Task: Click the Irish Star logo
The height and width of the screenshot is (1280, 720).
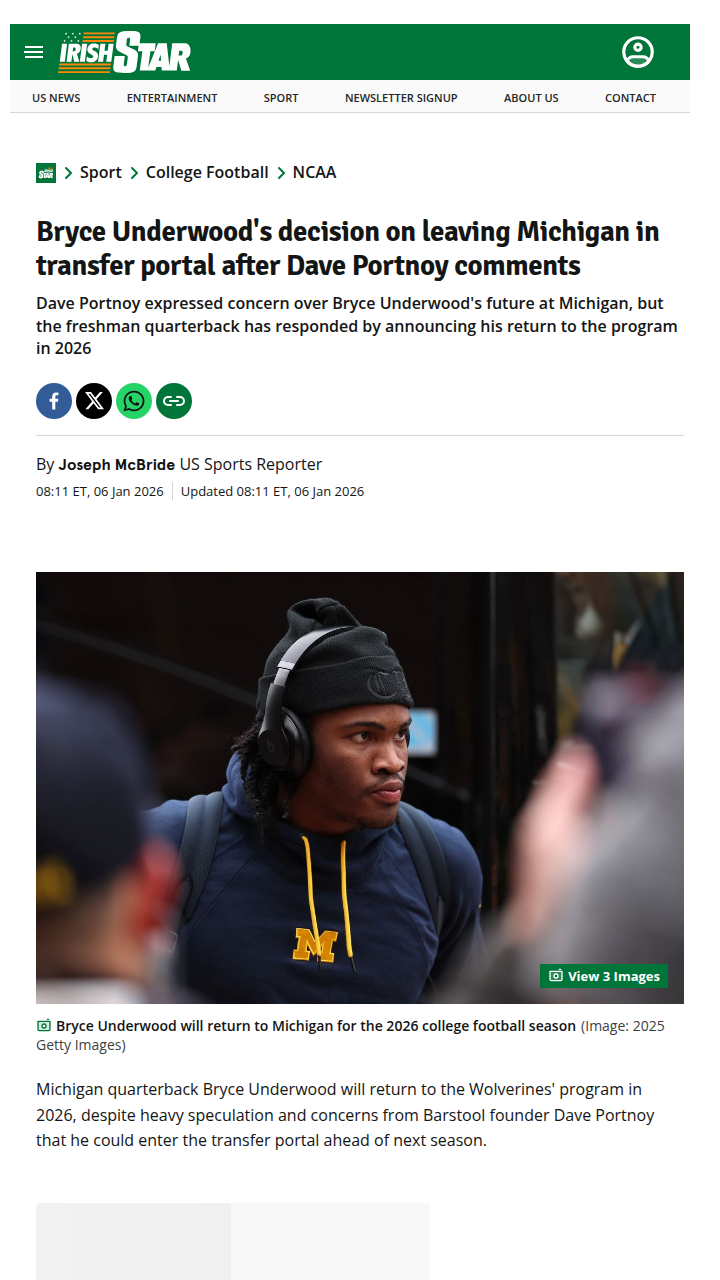Action: point(125,52)
